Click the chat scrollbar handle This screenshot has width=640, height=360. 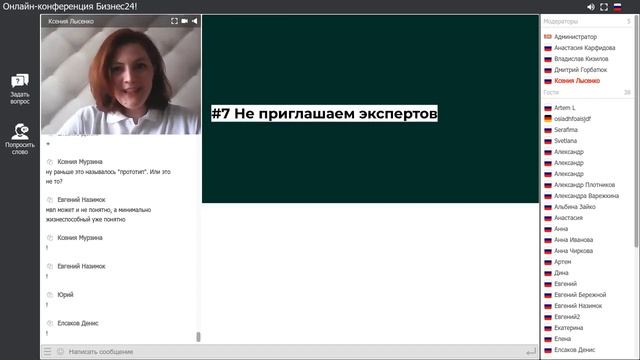pyautogui.click(x=198, y=337)
